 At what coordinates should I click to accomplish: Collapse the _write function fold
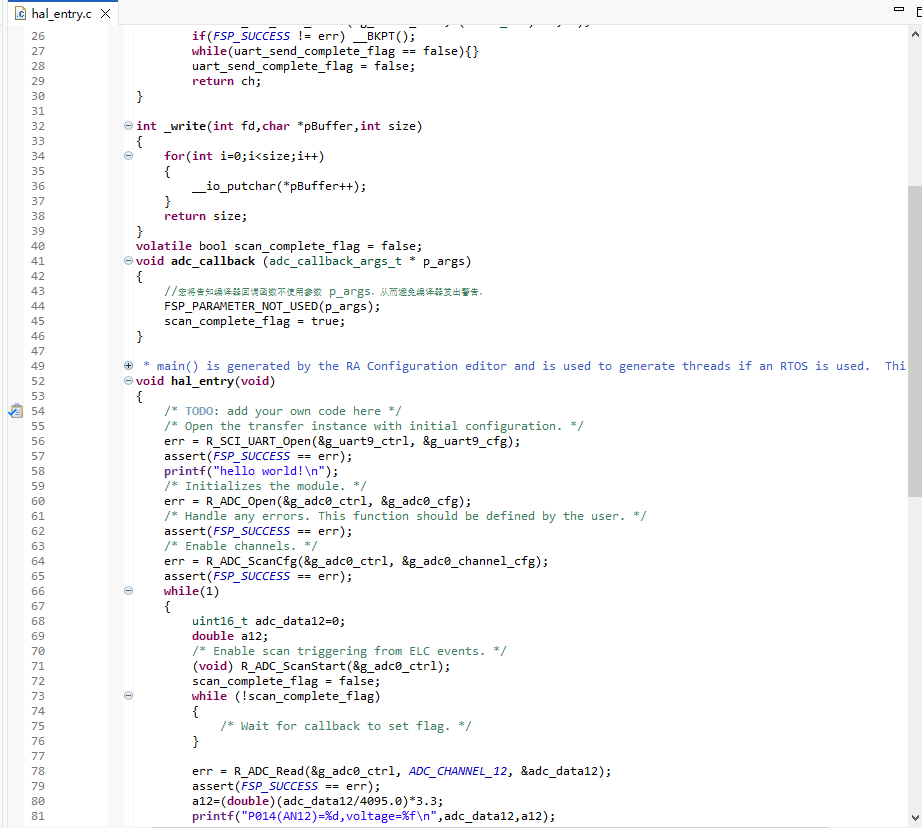[x=128, y=126]
